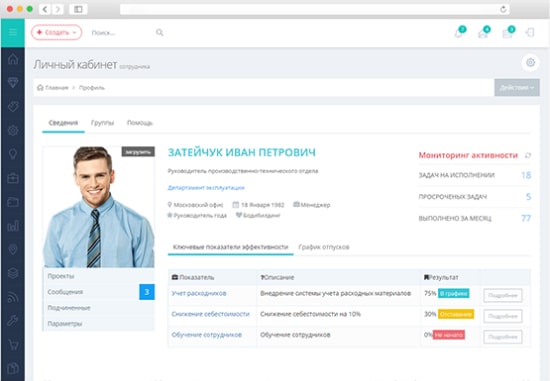This screenshot has width=550, height=381.
Task: Open the shopping cart icon in the sidebar
Action: coord(13,345)
